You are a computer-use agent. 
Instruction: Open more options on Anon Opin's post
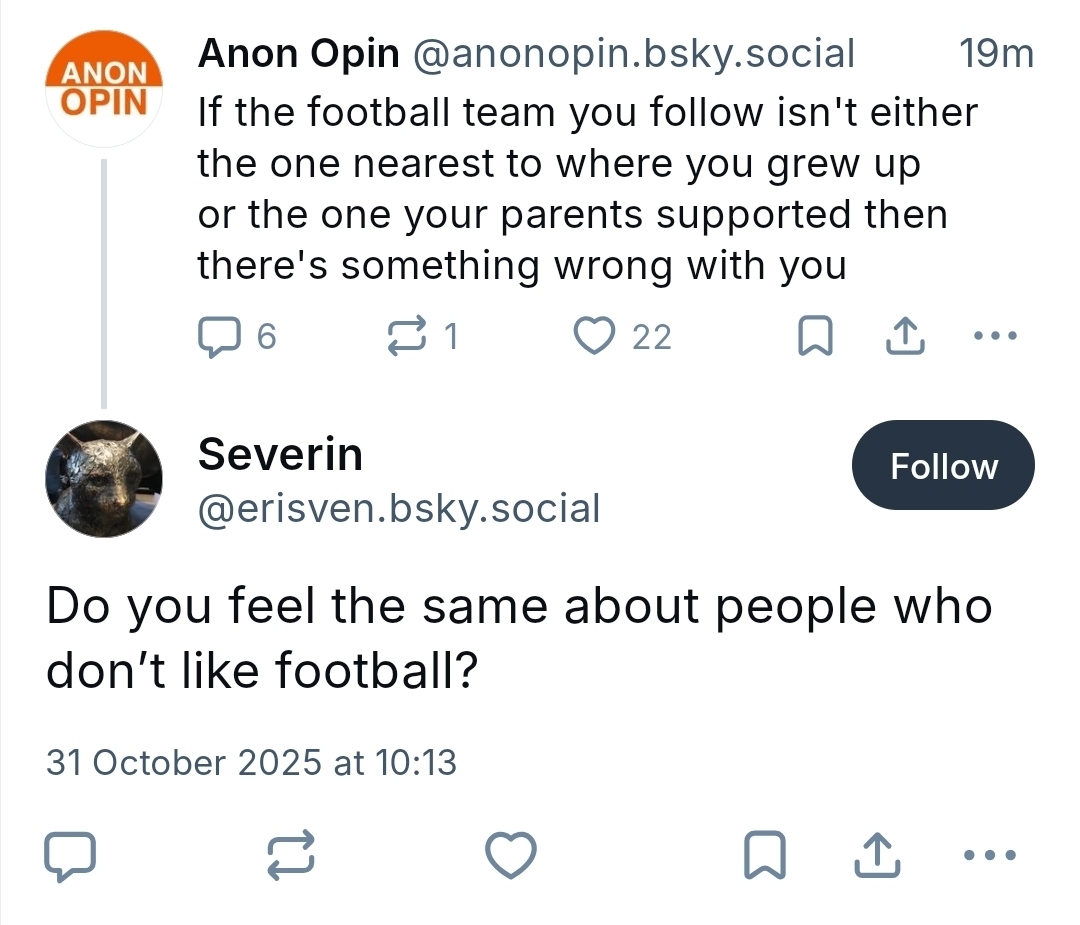pos(995,337)
